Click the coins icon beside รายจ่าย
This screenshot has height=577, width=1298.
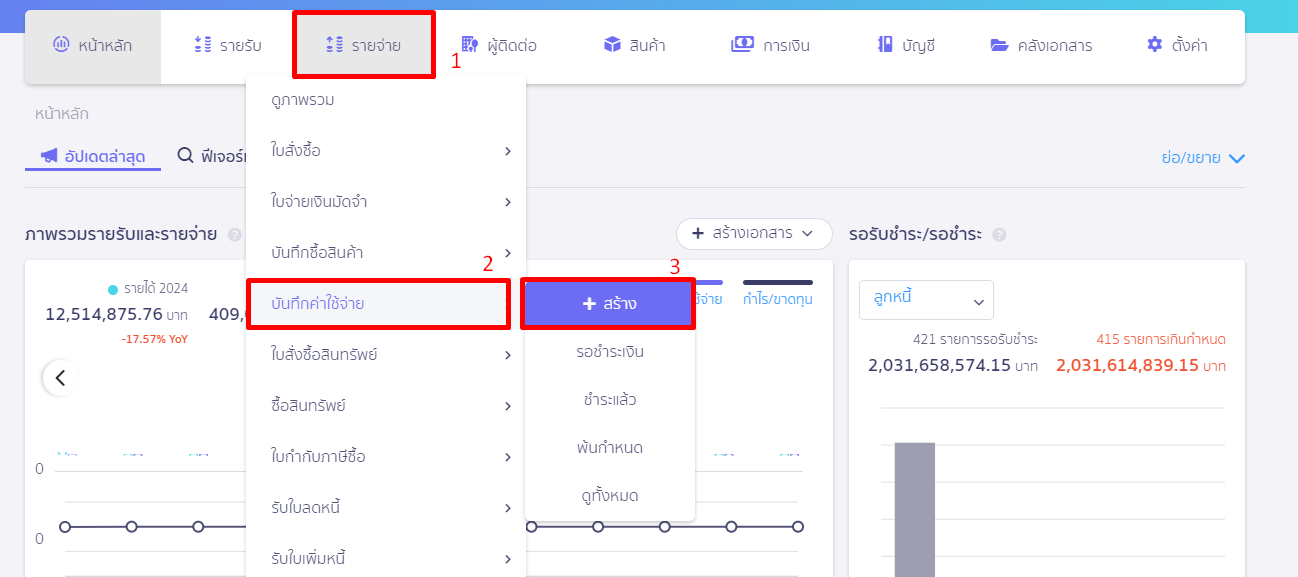click(x=334, y=45)
